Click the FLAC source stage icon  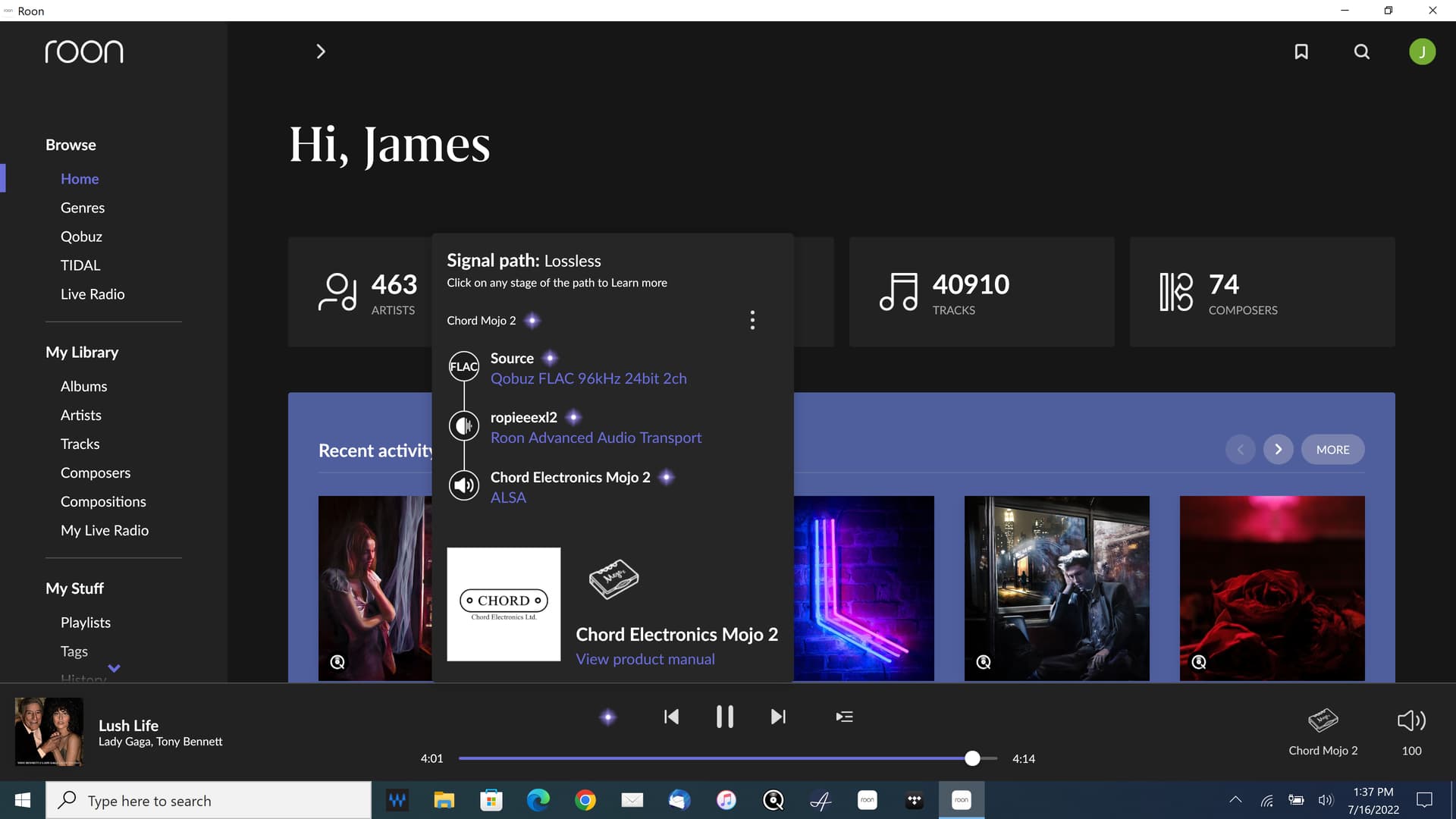coord(463,366)
